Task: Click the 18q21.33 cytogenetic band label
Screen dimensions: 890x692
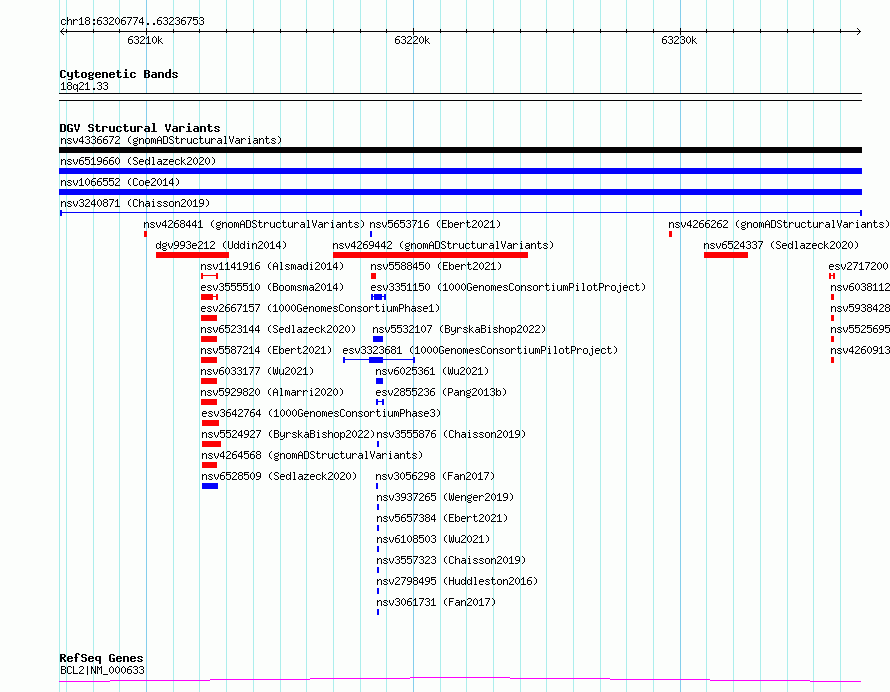Action: 84,86
